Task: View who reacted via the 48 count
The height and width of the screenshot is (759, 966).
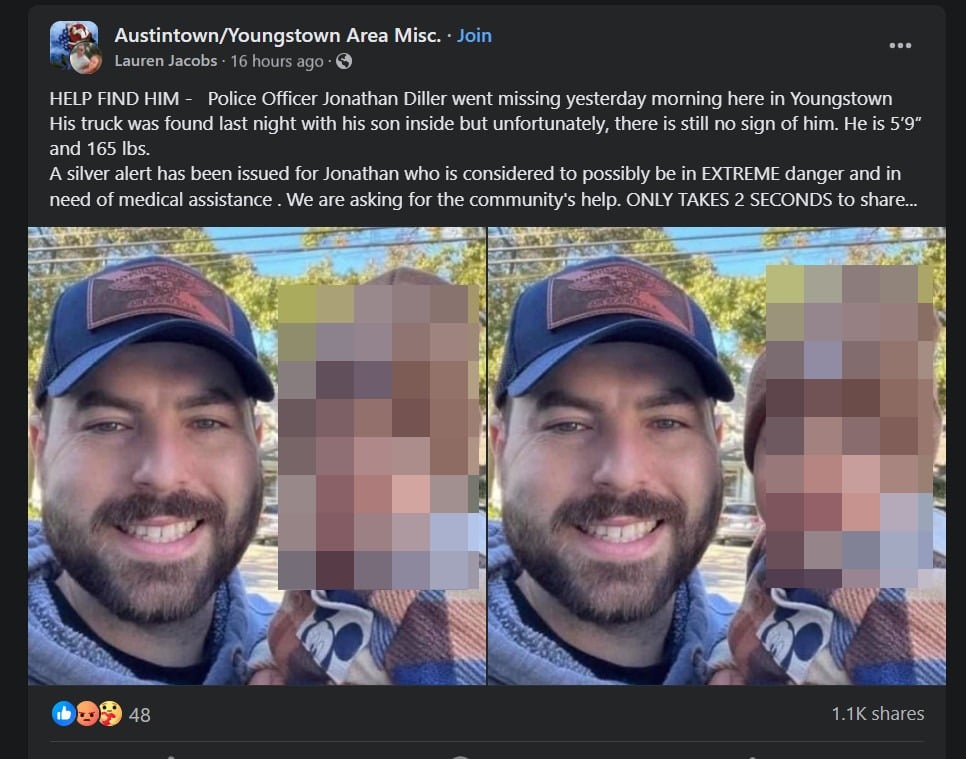Action: pos(140,715)
